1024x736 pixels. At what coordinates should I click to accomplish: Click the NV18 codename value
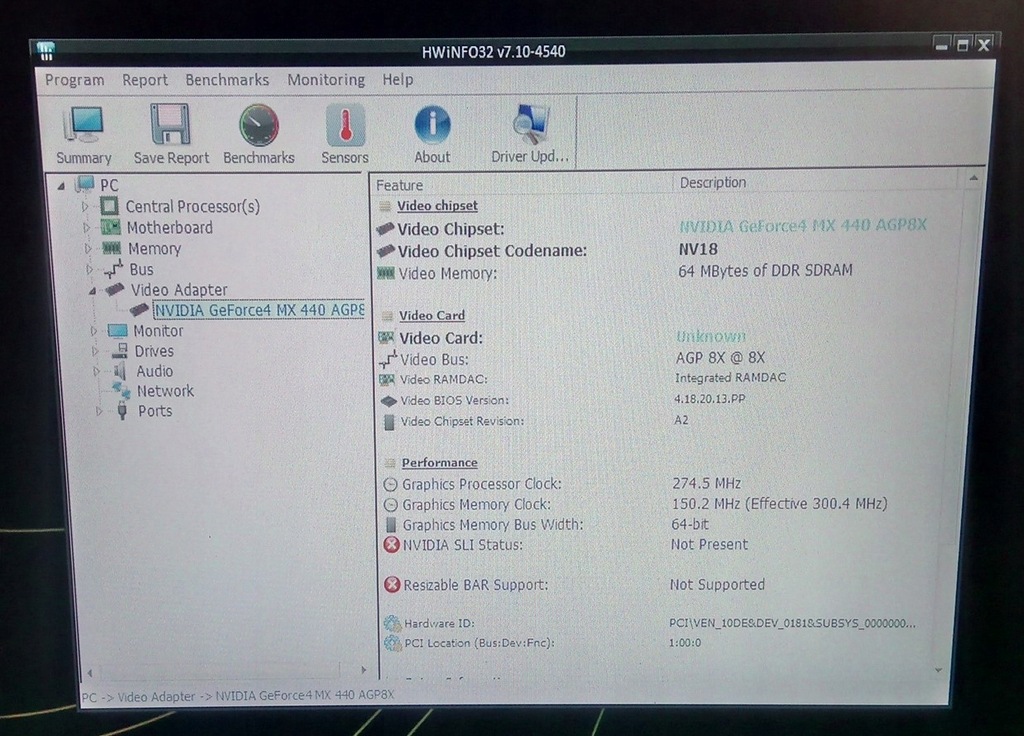coord(698,249)
